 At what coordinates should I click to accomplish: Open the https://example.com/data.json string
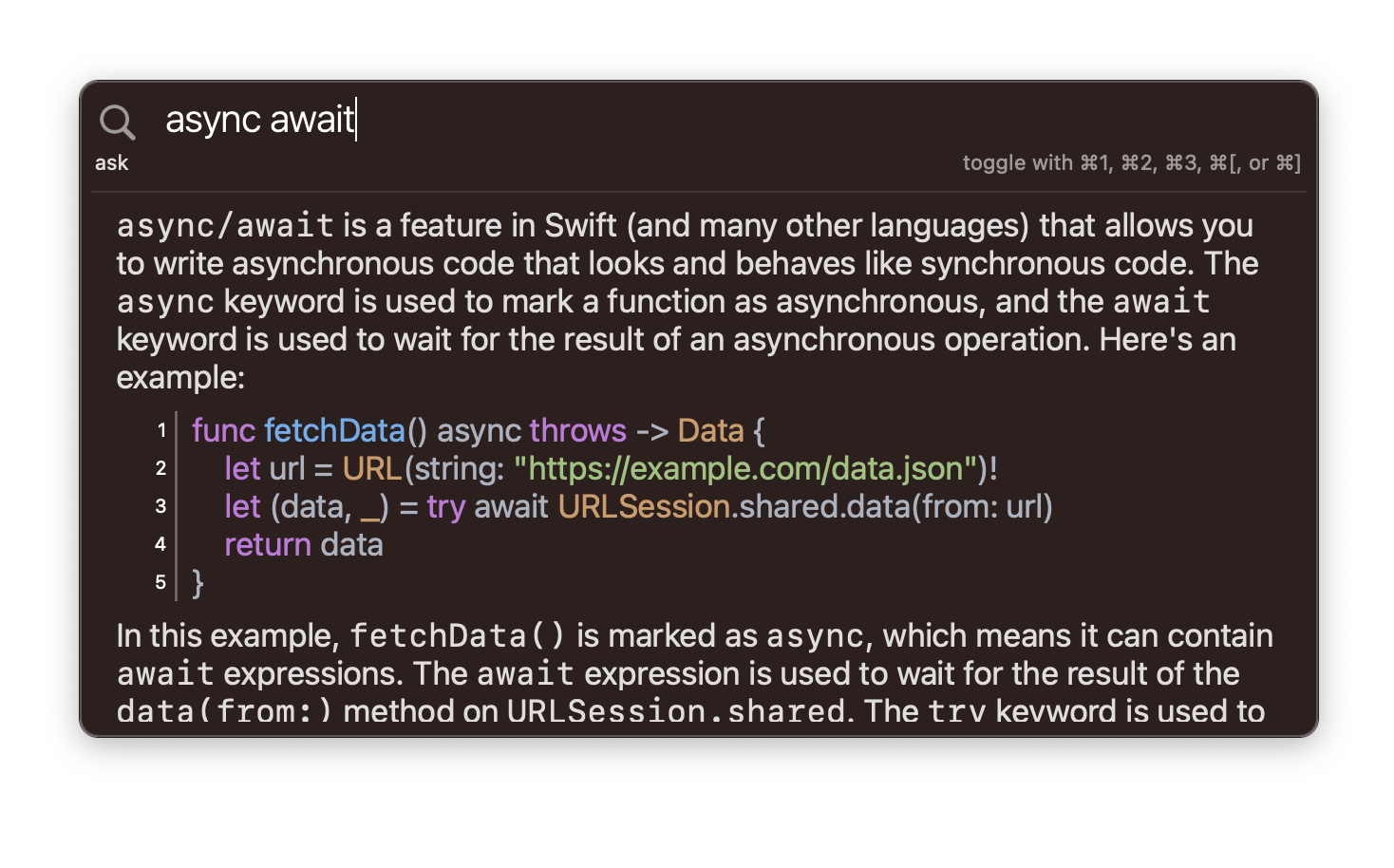[745, 468]
